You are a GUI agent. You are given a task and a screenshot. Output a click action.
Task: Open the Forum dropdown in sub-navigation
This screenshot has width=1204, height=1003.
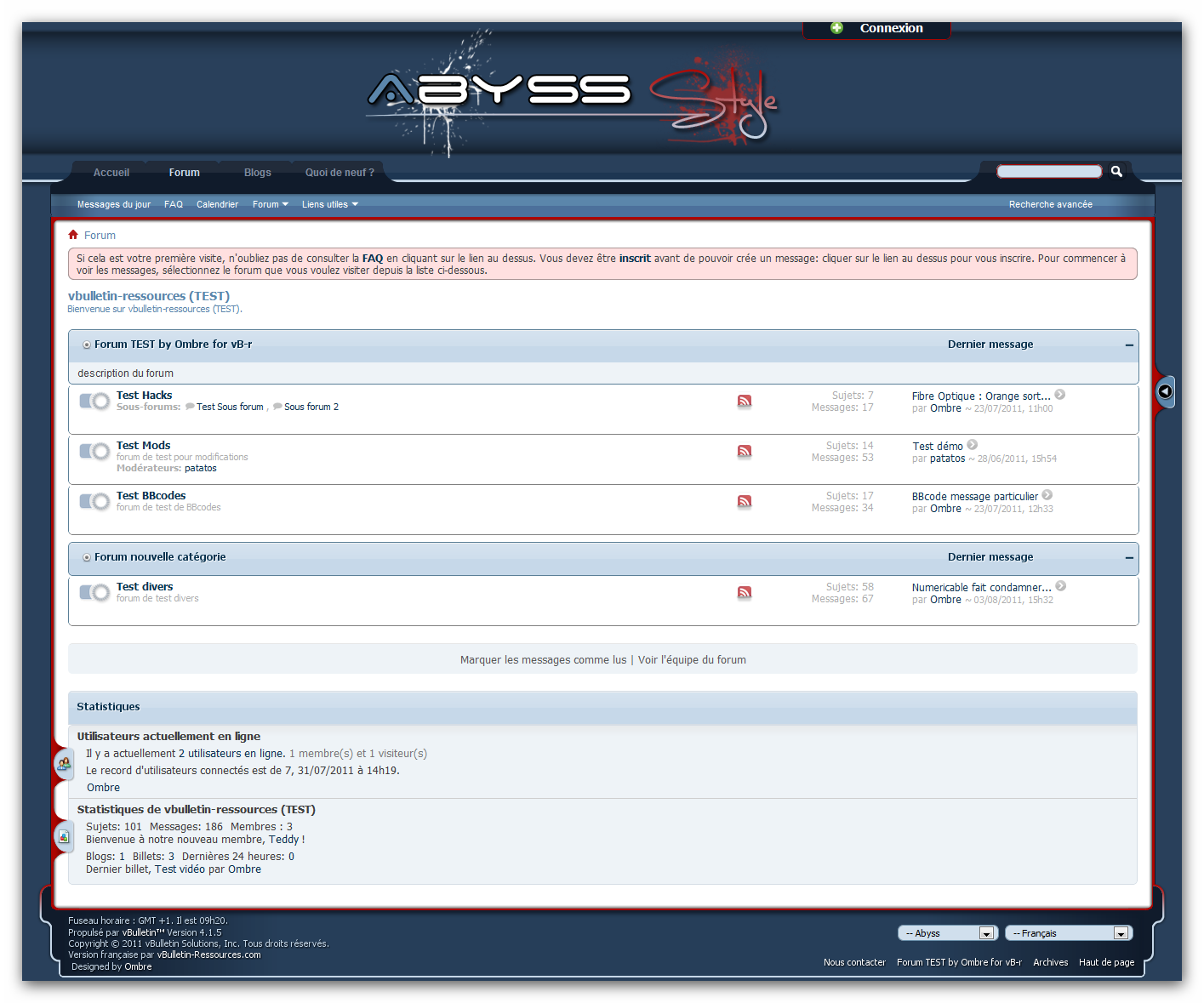[x=271, y=204]
